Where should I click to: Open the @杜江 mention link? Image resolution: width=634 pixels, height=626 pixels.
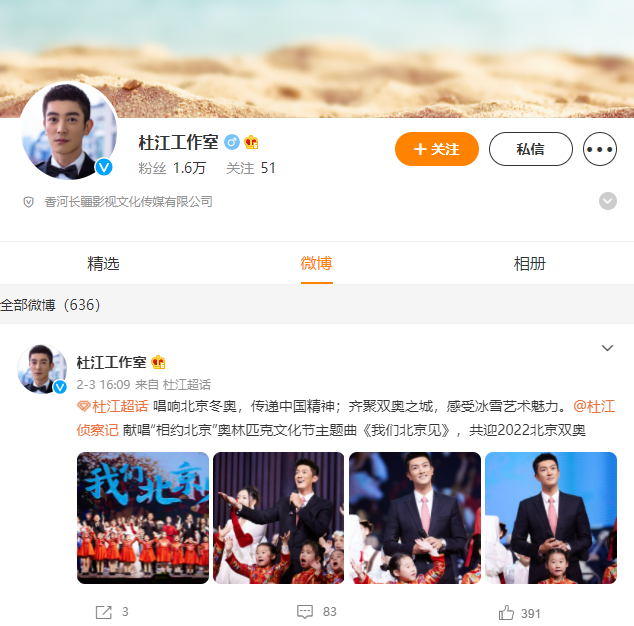594,406
